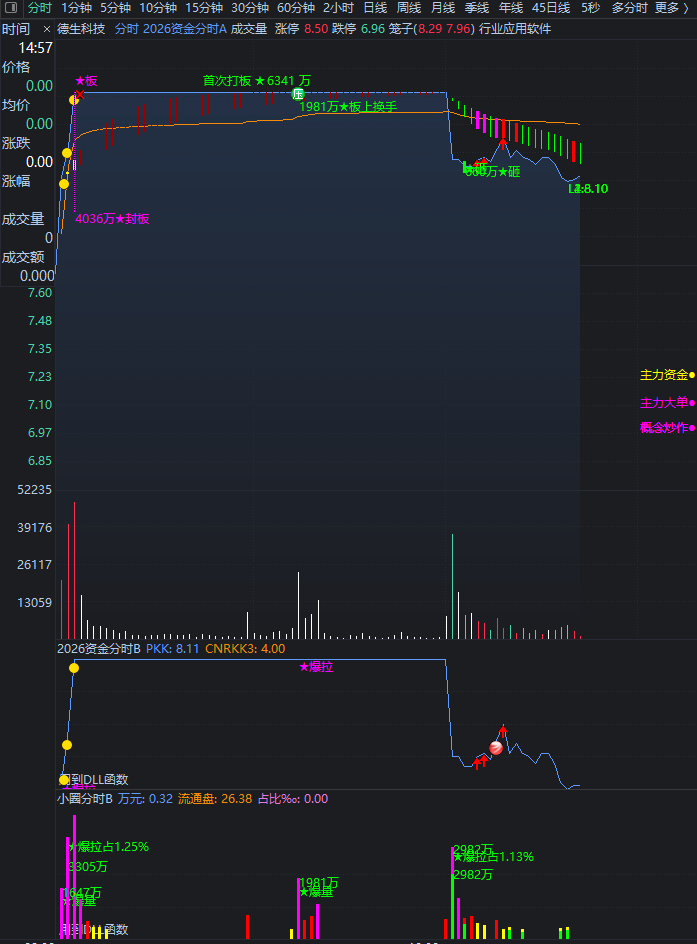Open the 30分钟 chart tab
Image resolution: width=697 pixels, height=944 pixels.
coord(250,8)
